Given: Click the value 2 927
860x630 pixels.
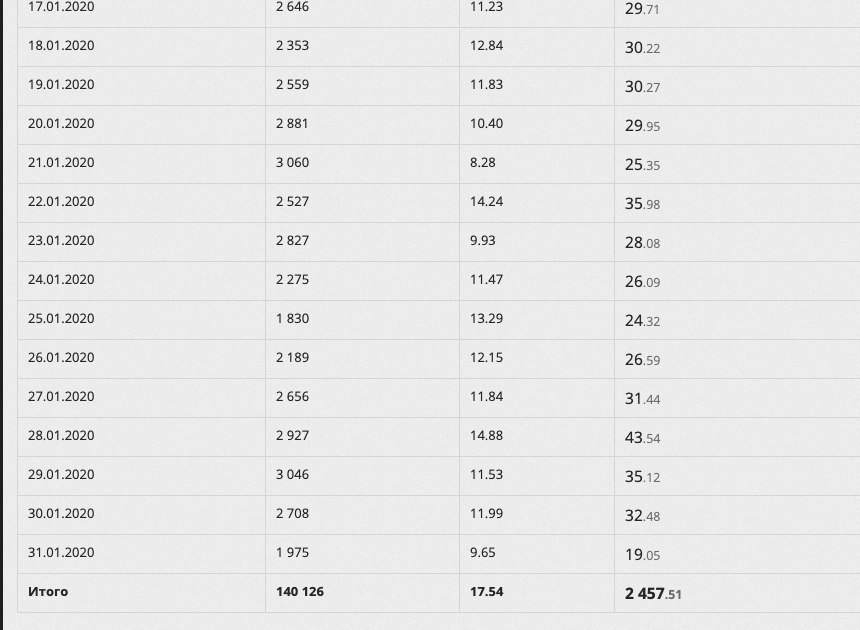Looking at the screenshot, I should [x=292, y=436].
